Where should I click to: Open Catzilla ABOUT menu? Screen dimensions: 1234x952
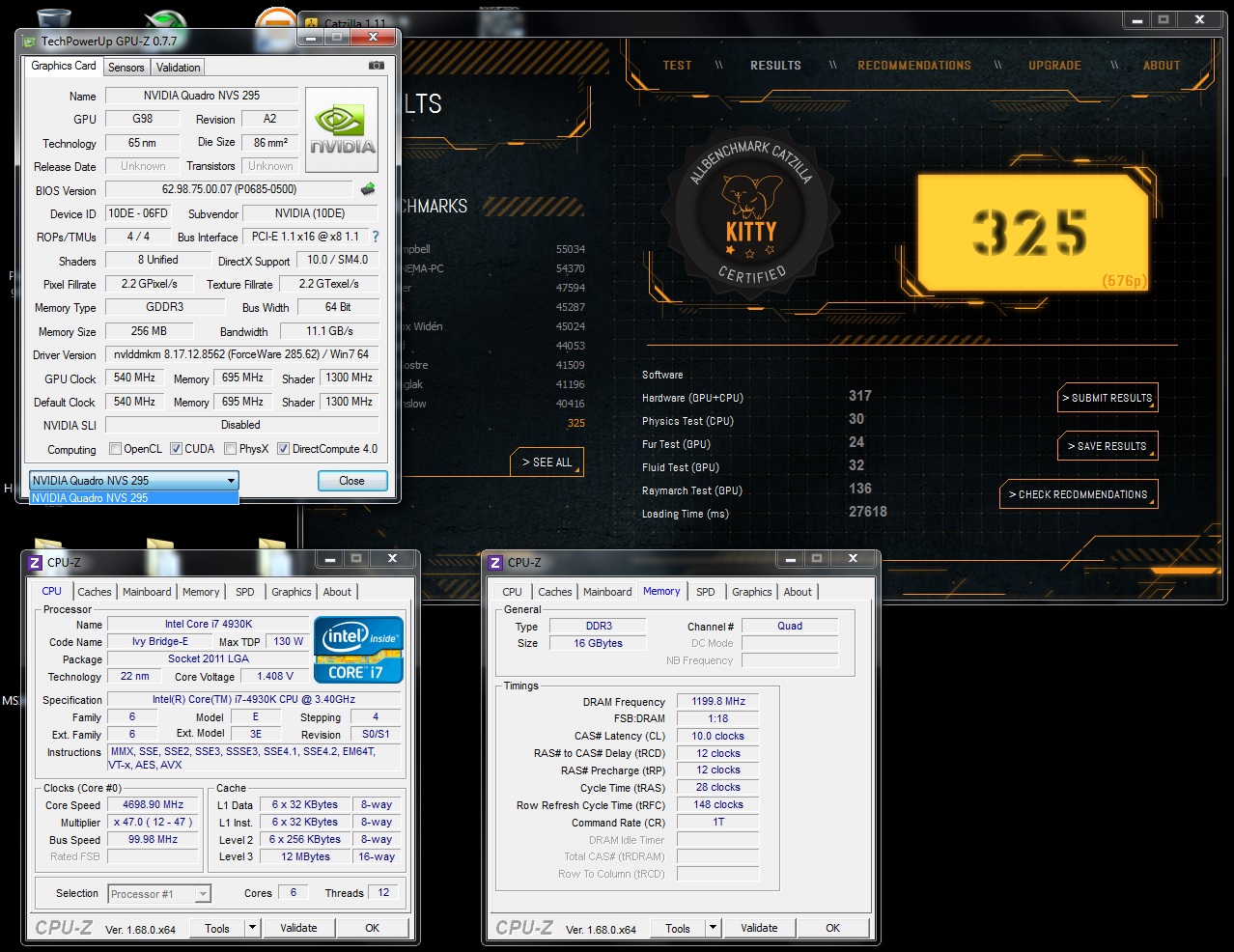pos(1162,66)
